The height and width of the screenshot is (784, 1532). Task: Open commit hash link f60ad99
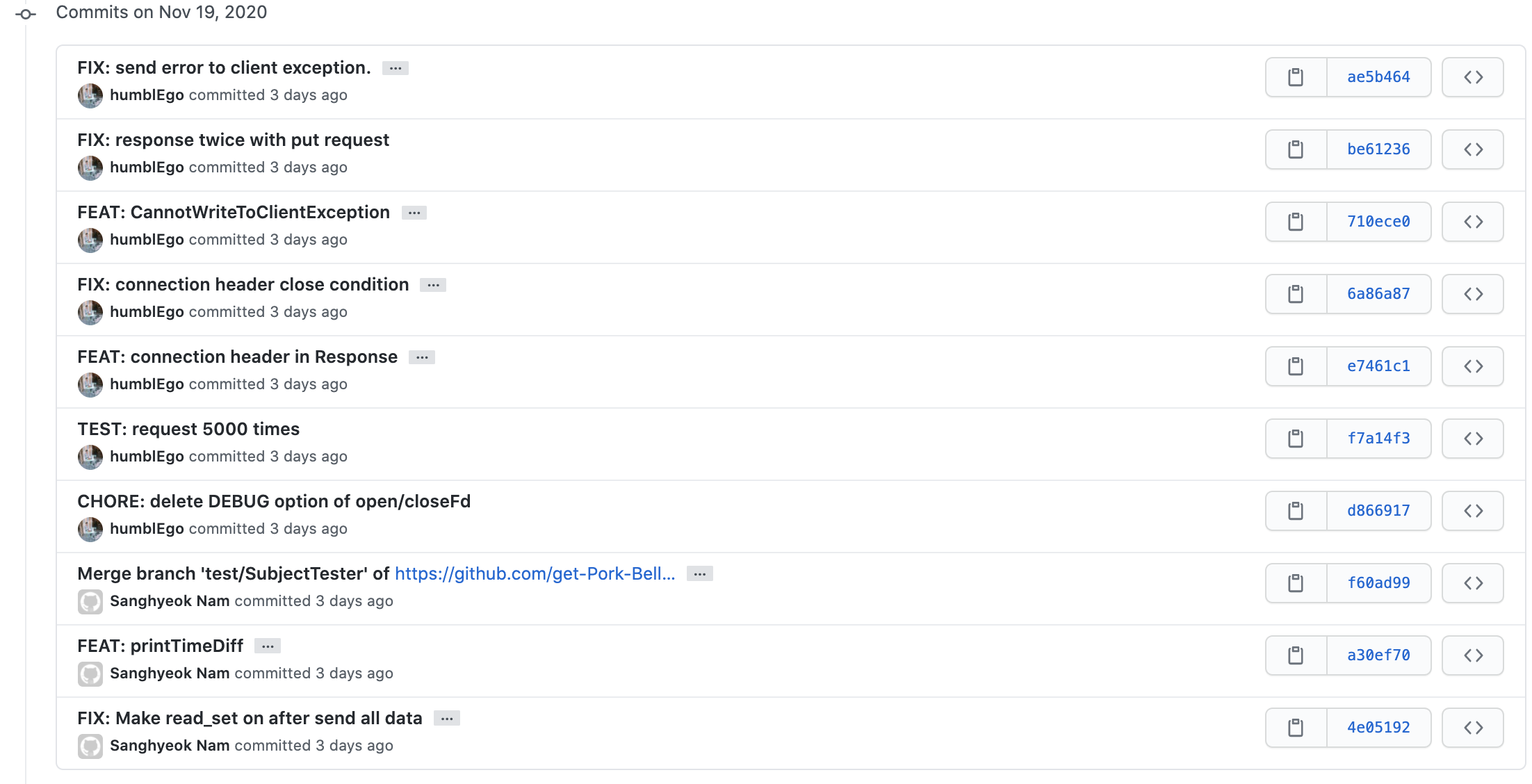[x=1379, y=583]
